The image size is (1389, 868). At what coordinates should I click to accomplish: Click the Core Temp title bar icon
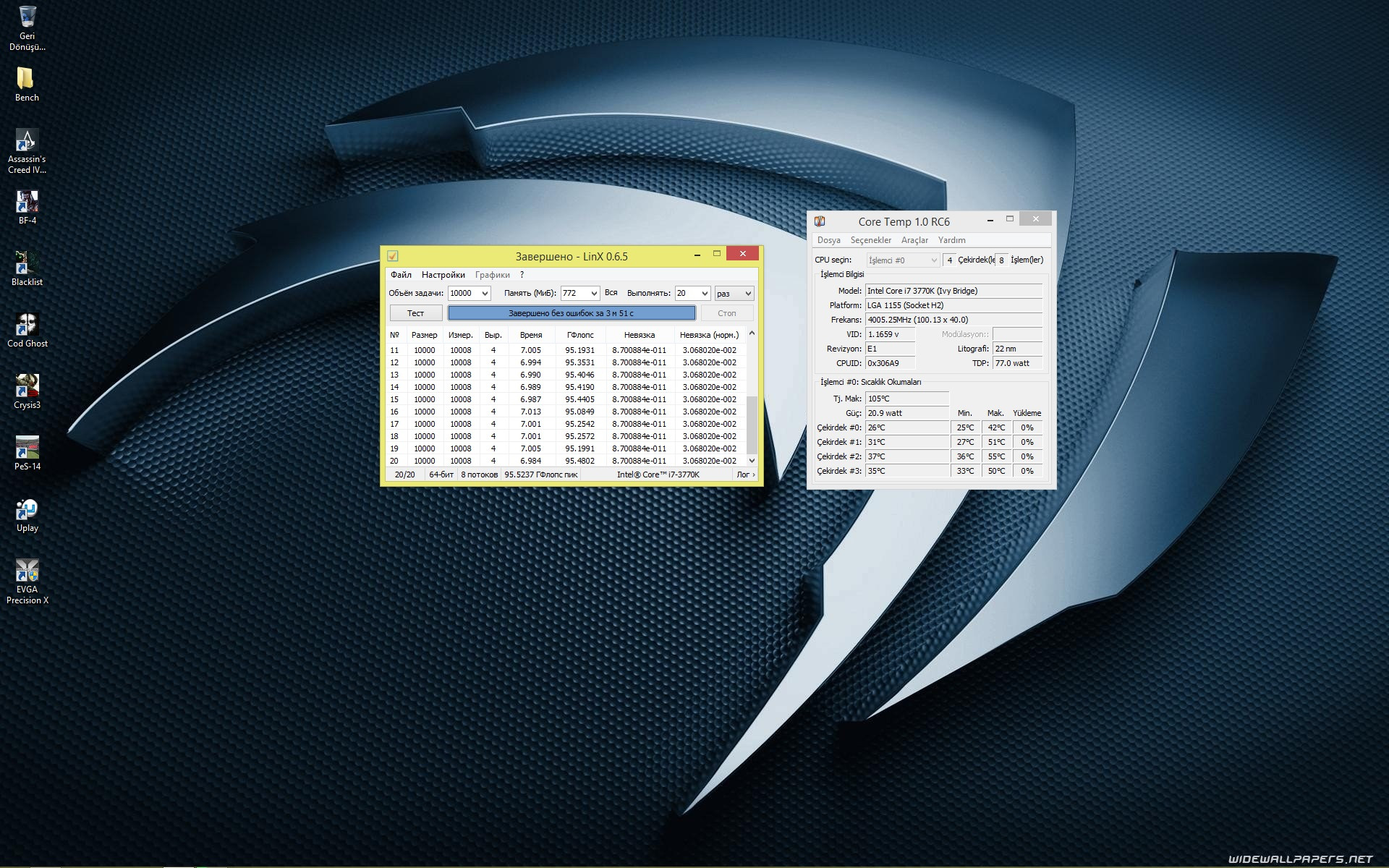[x=820, y=221]
